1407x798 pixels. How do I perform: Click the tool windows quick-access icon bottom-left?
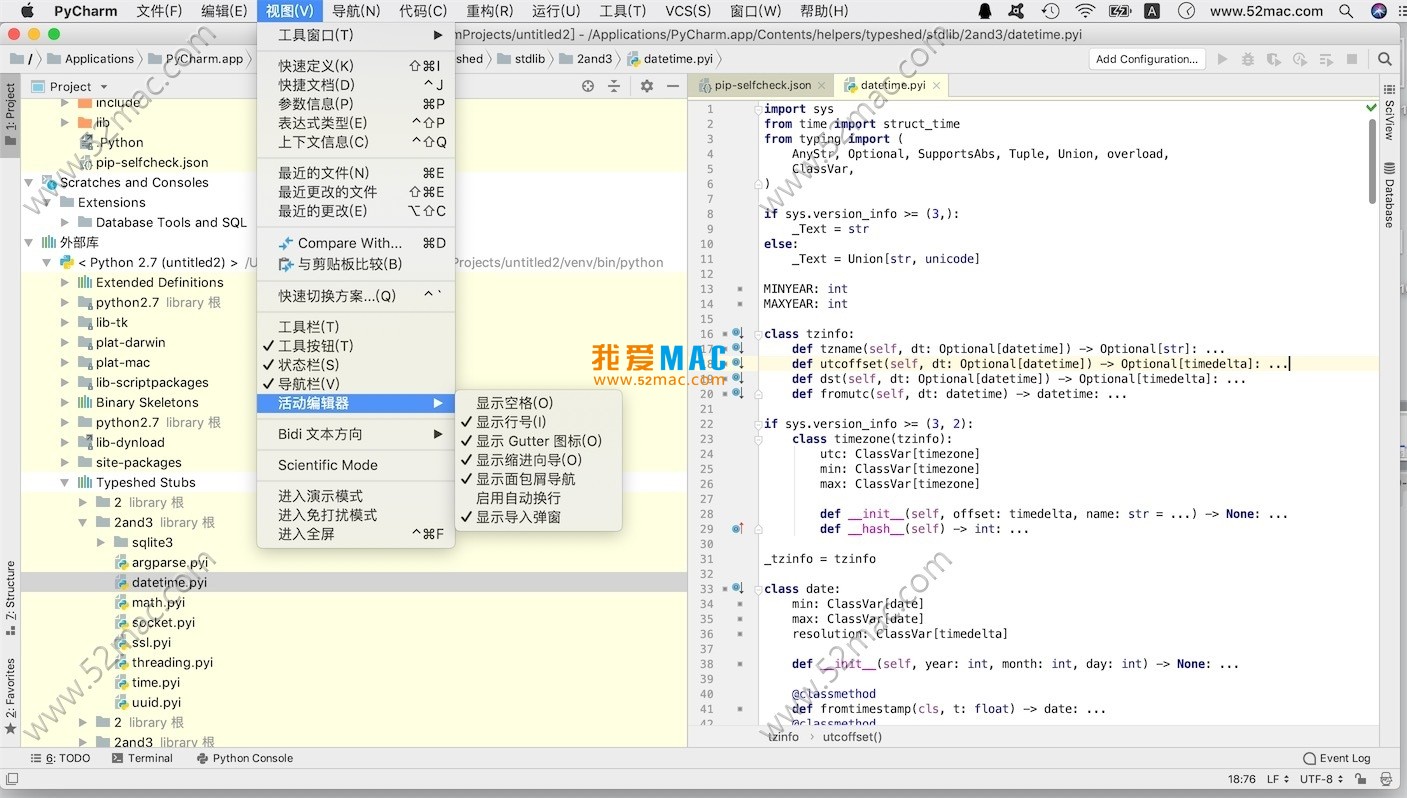[12, 779]
